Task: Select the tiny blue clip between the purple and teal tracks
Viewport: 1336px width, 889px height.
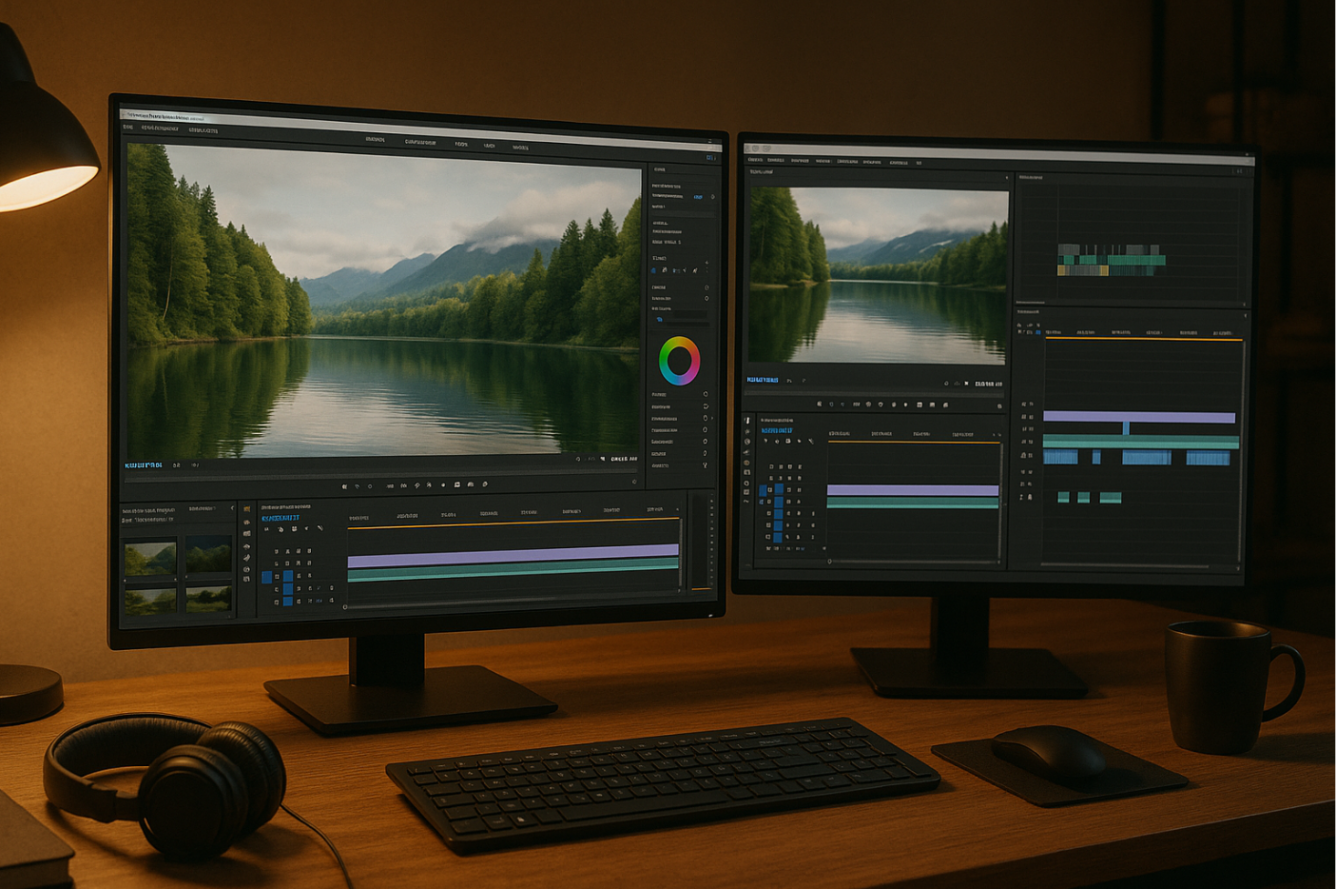Action: tap(1126, 428)
